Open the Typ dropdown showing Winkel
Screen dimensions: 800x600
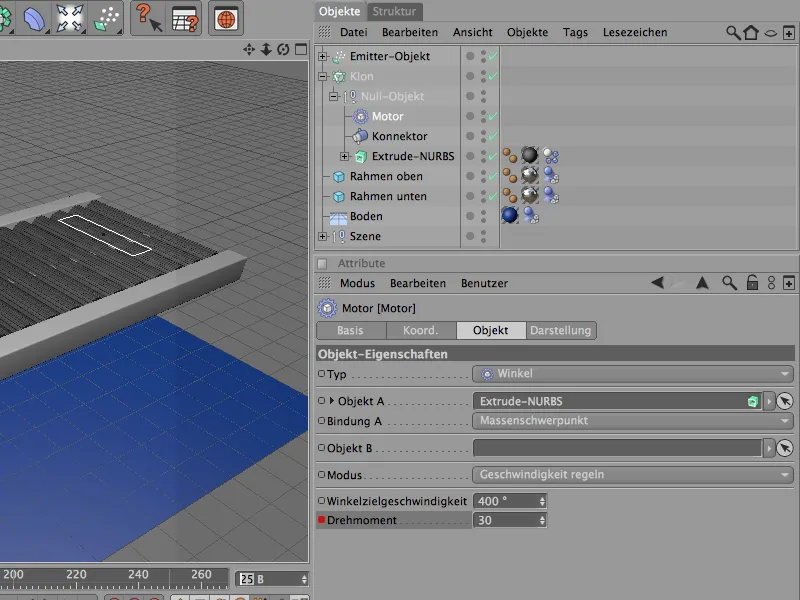click(632, 373)
